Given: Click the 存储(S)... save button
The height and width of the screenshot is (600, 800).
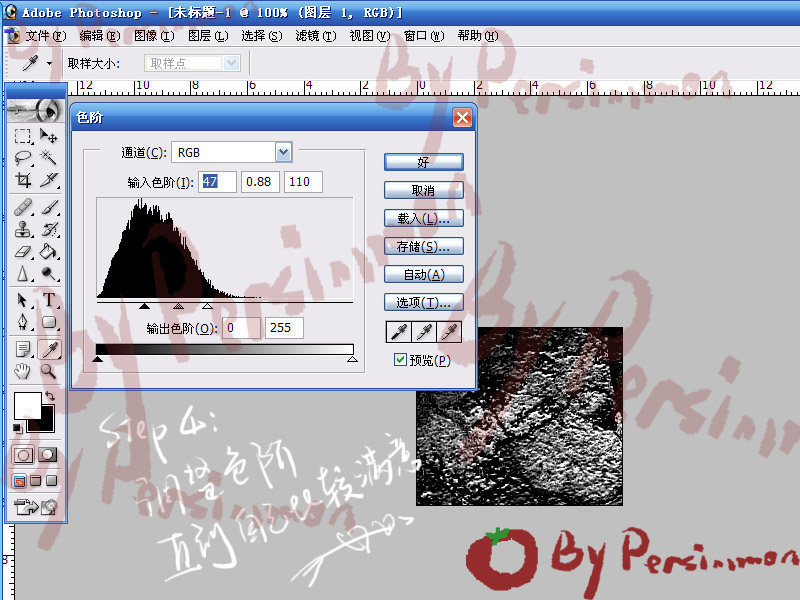Looking at the screenshot, I should coord(423,246).
